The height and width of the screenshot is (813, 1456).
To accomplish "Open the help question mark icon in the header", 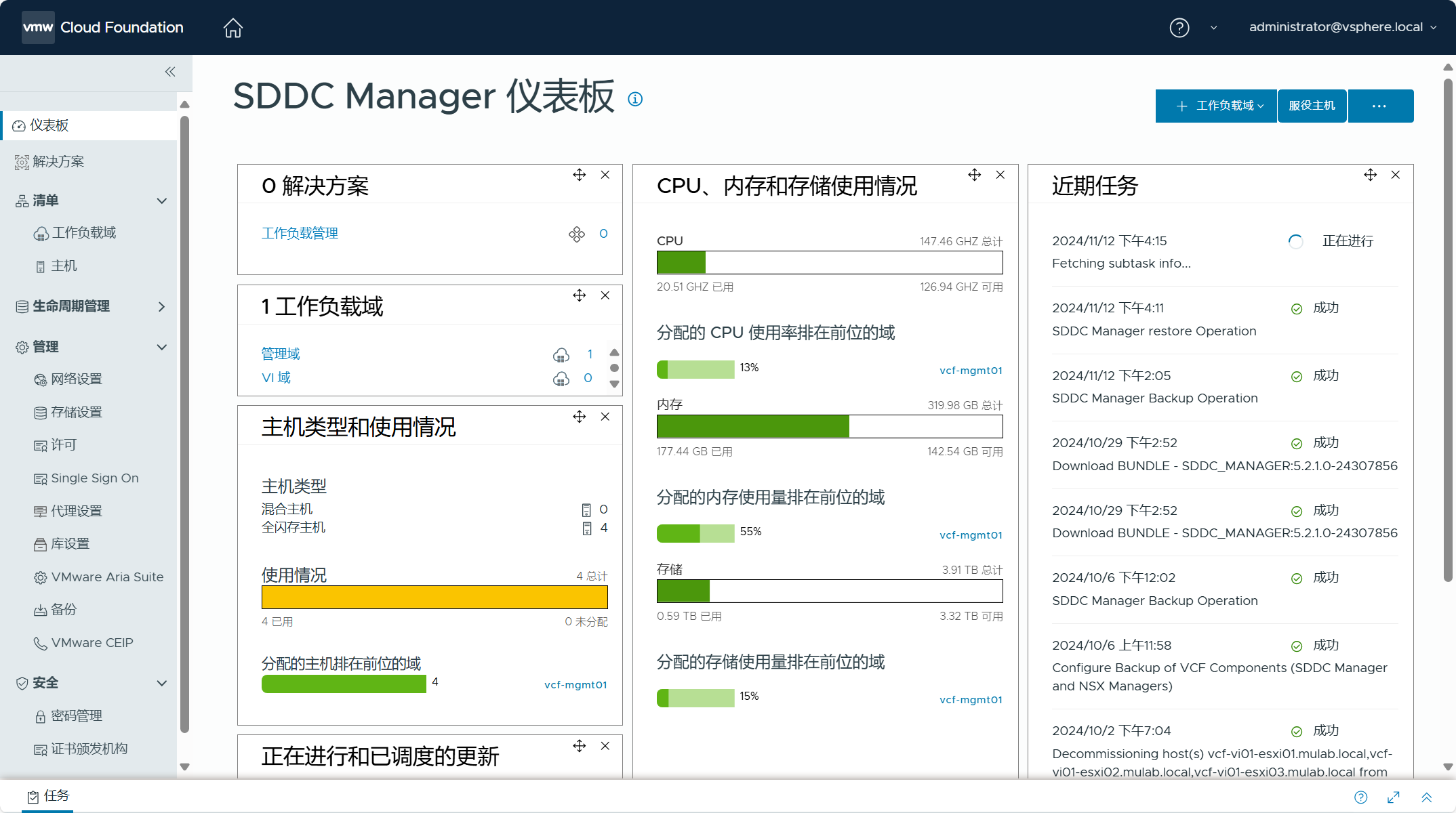I will [1179, 28].
